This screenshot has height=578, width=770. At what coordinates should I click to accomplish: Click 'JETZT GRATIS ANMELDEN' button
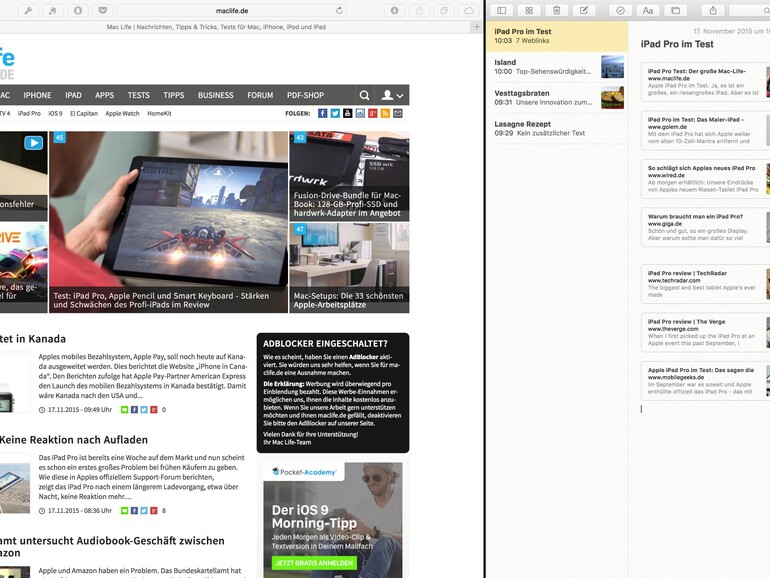point(314,563)
